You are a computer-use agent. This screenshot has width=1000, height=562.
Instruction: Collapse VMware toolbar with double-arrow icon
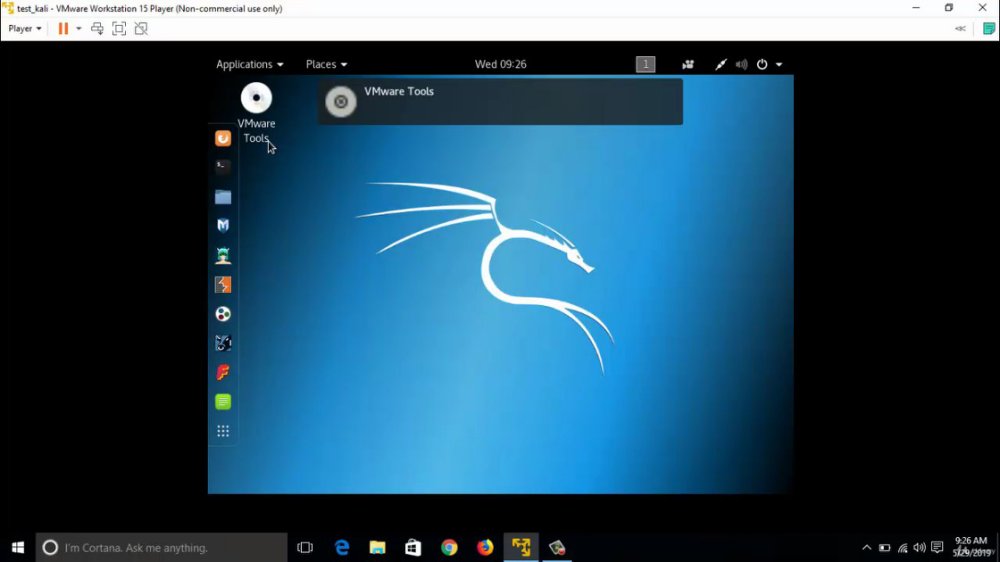click(960, 29)
